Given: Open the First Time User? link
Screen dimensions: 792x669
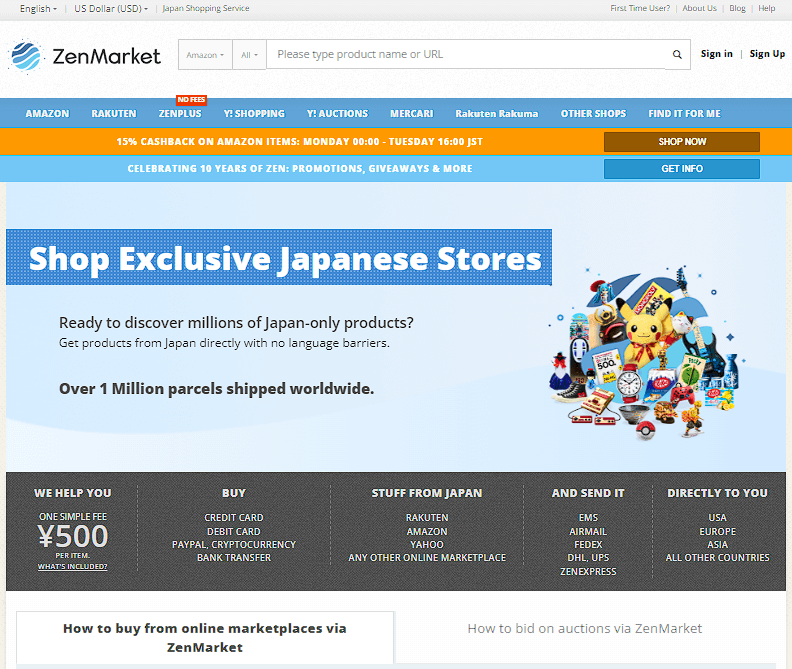Looking at the screenshot, I should [x=640, y=9].
